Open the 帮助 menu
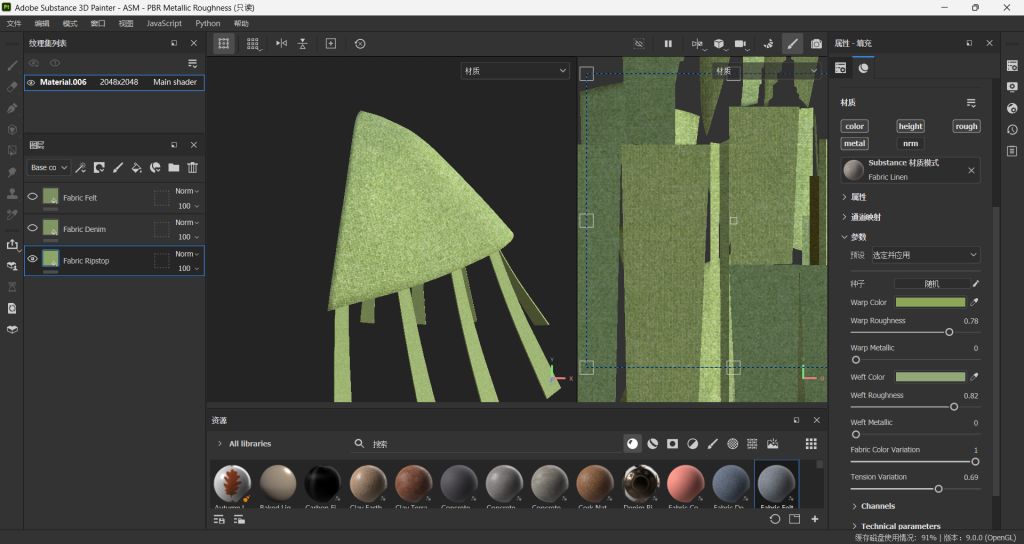Screen dimensions: 1024x544 (242, 24)
